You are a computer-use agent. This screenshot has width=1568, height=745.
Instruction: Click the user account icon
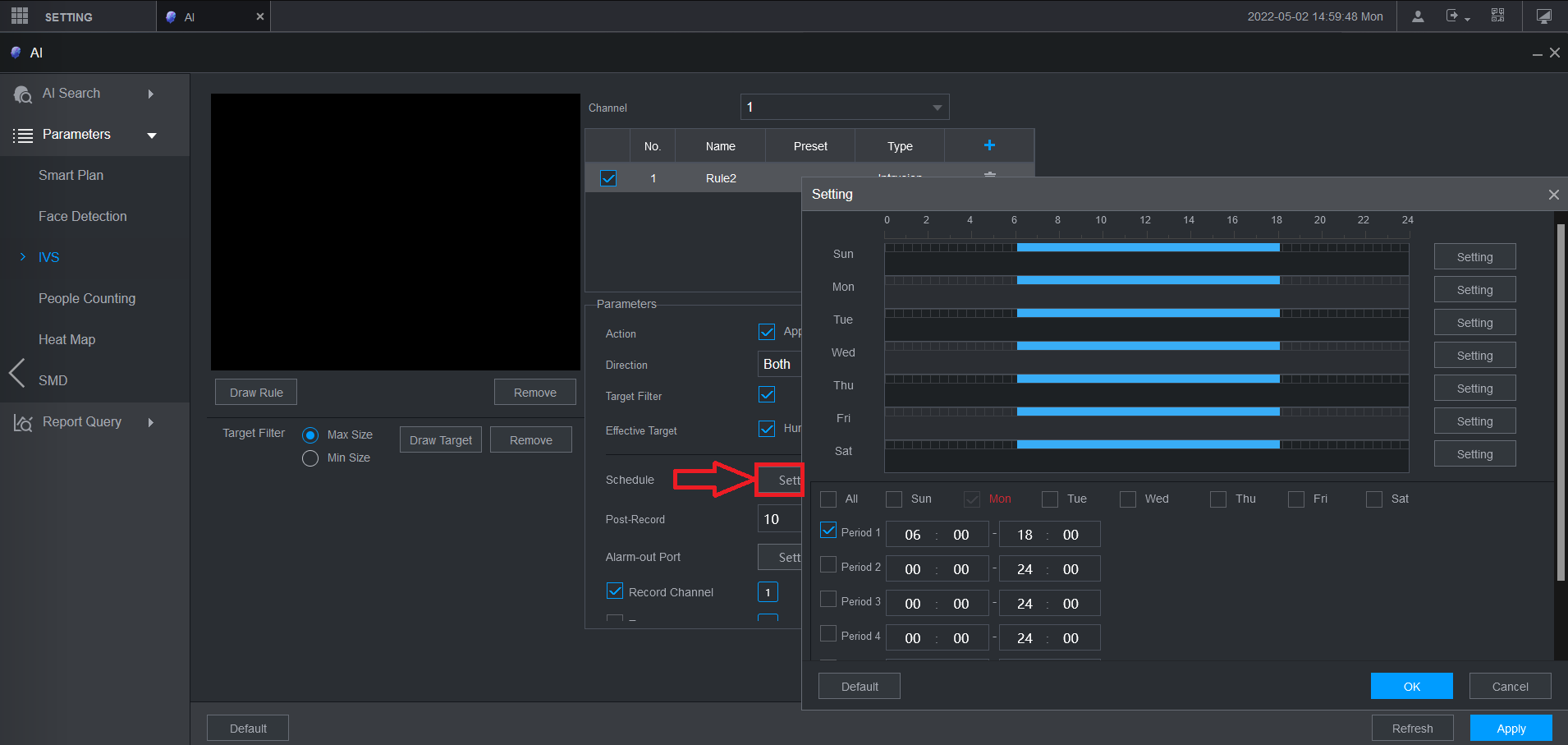(x=1418, y=16)
